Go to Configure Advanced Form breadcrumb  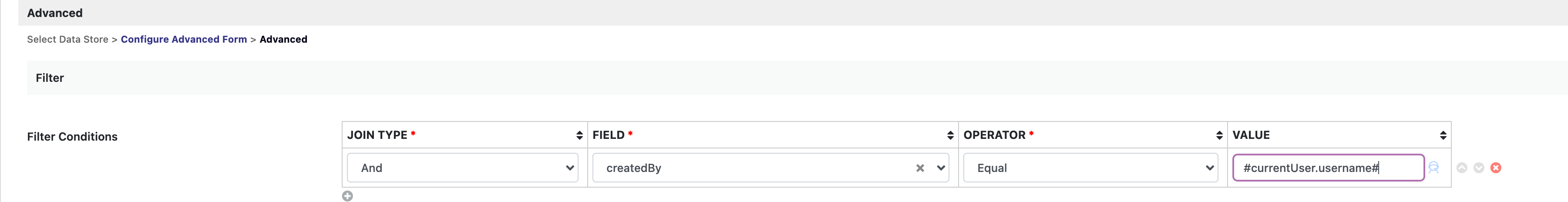click(184, 40)
